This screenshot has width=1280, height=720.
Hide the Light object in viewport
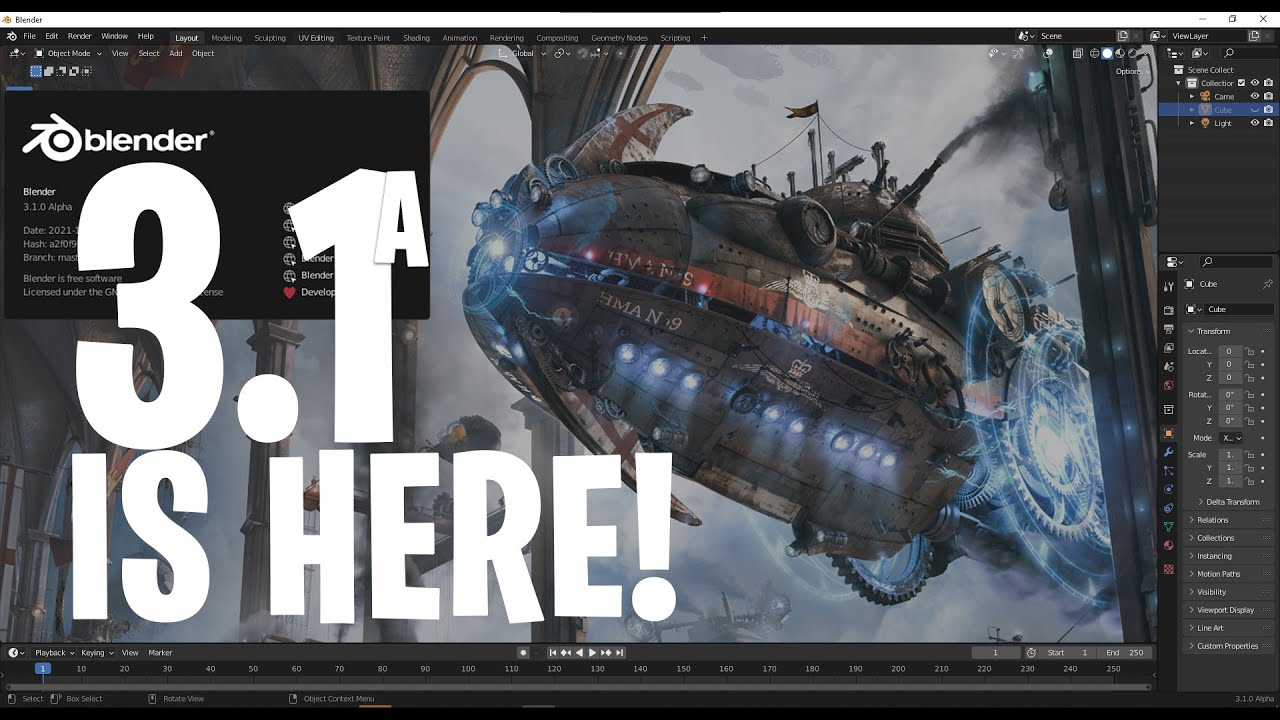[1254, 123]
